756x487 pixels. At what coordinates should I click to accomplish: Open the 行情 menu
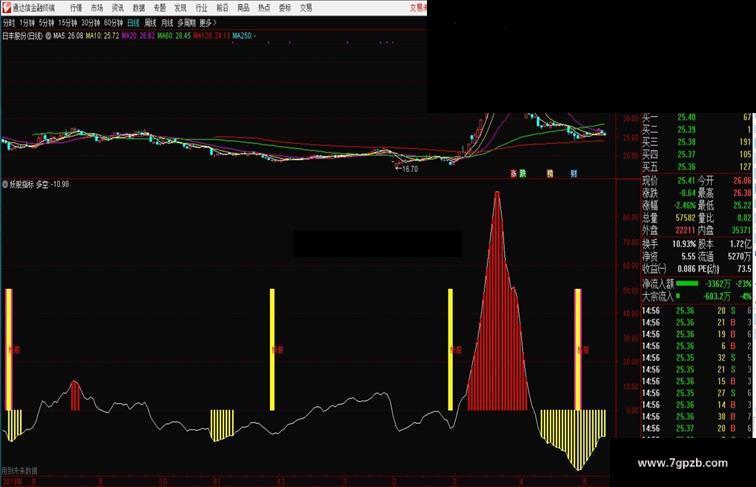(76, 8)
